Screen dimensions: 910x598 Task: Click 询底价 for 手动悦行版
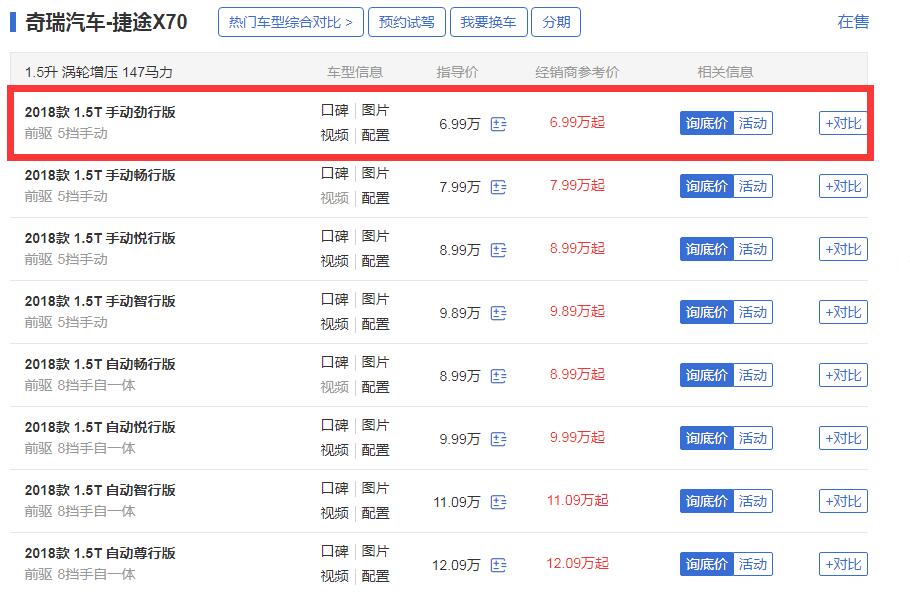pos(706,249)
